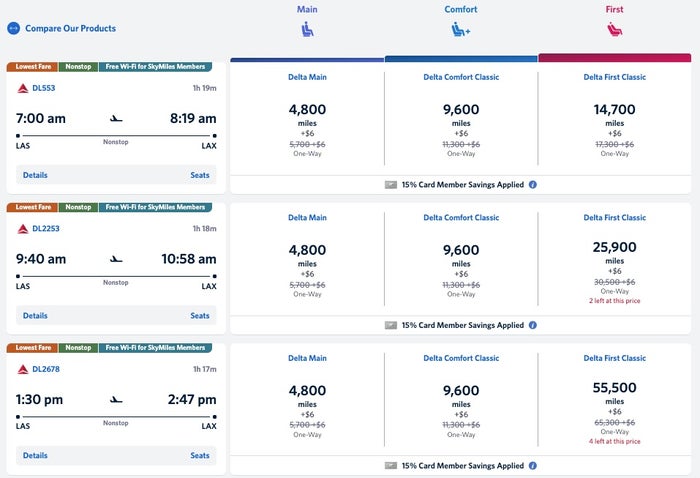Click the credit card icon under DL2678 fares
Image resolution: width=700 pixels, height=478 pixels.
[391, 466]
